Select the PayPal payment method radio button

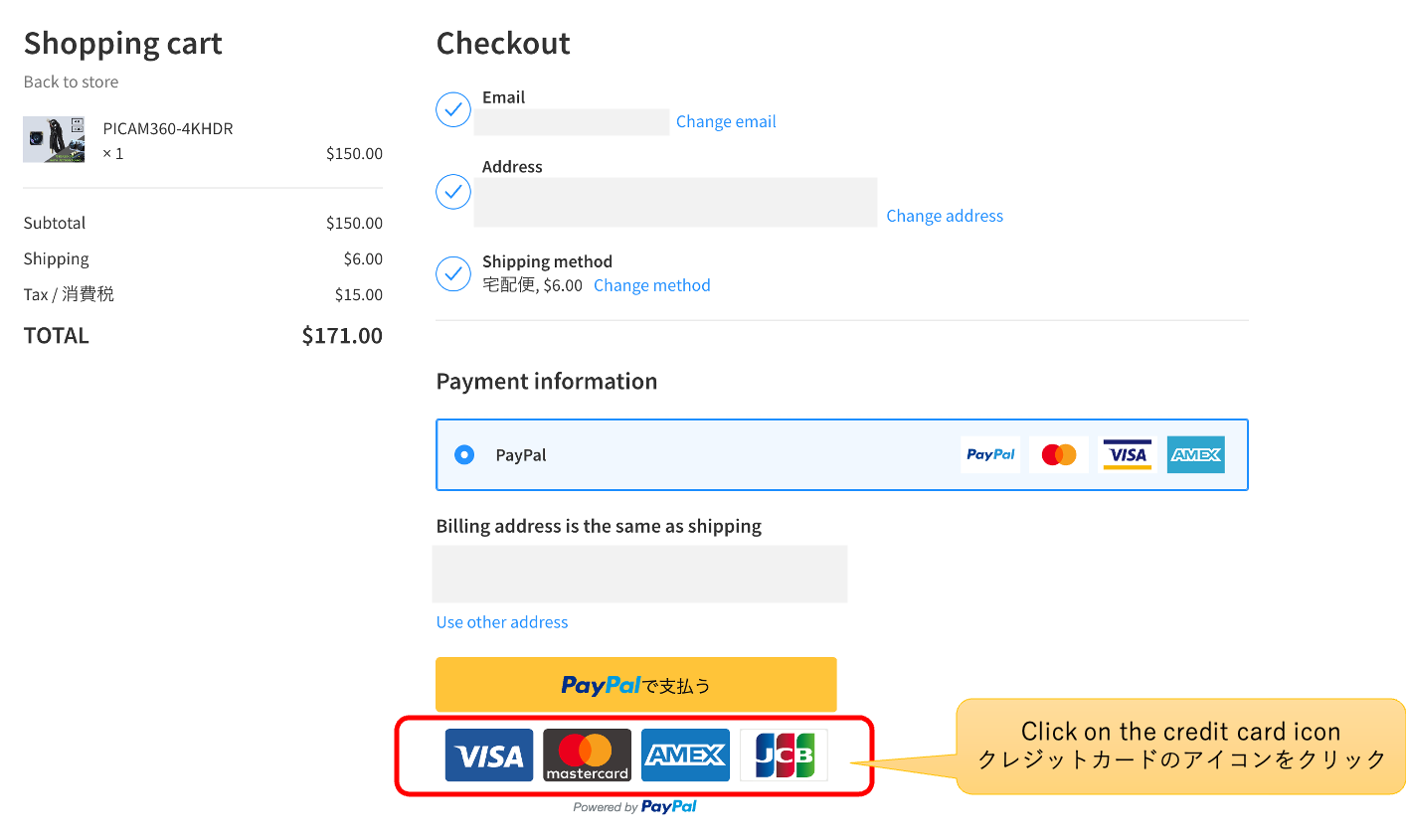pos(463,454)
